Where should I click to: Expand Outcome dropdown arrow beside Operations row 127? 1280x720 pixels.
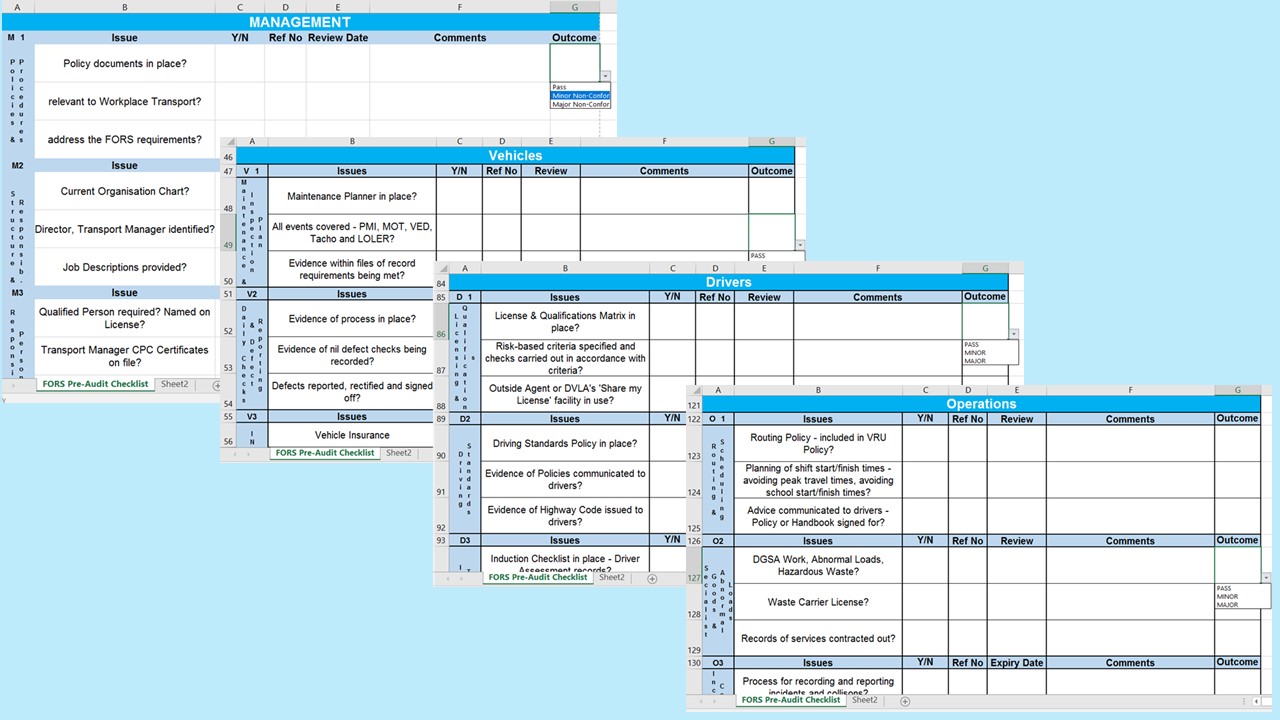tap(1266, 578)
